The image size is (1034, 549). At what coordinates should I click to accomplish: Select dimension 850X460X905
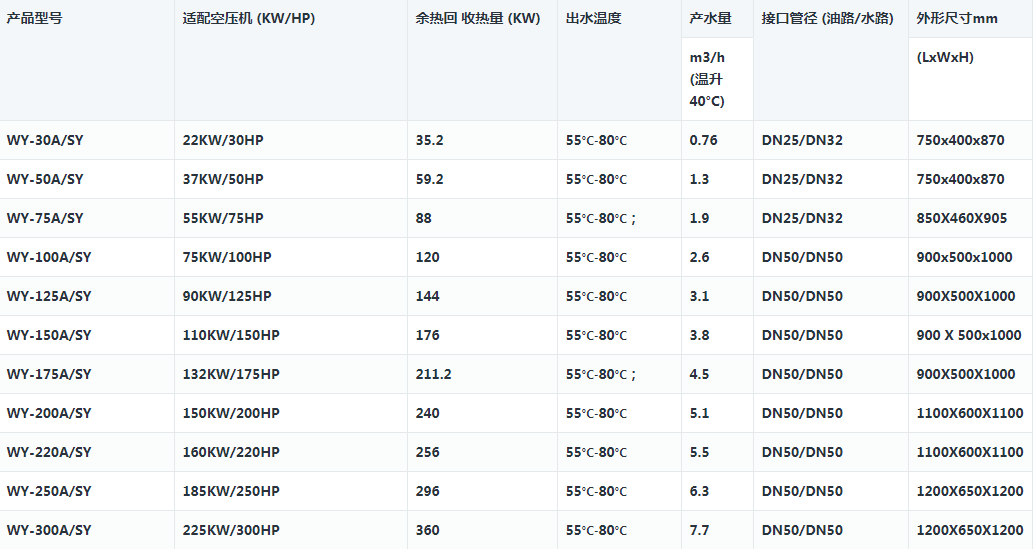[961, 218]
